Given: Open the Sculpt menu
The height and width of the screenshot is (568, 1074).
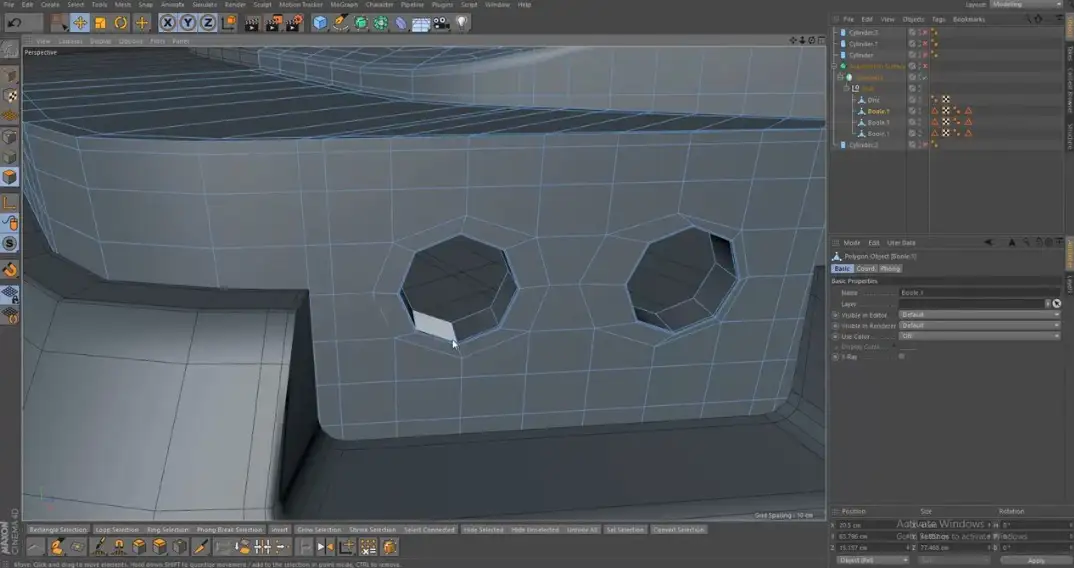Looking at the screenshot, I should tap(262, 4).
